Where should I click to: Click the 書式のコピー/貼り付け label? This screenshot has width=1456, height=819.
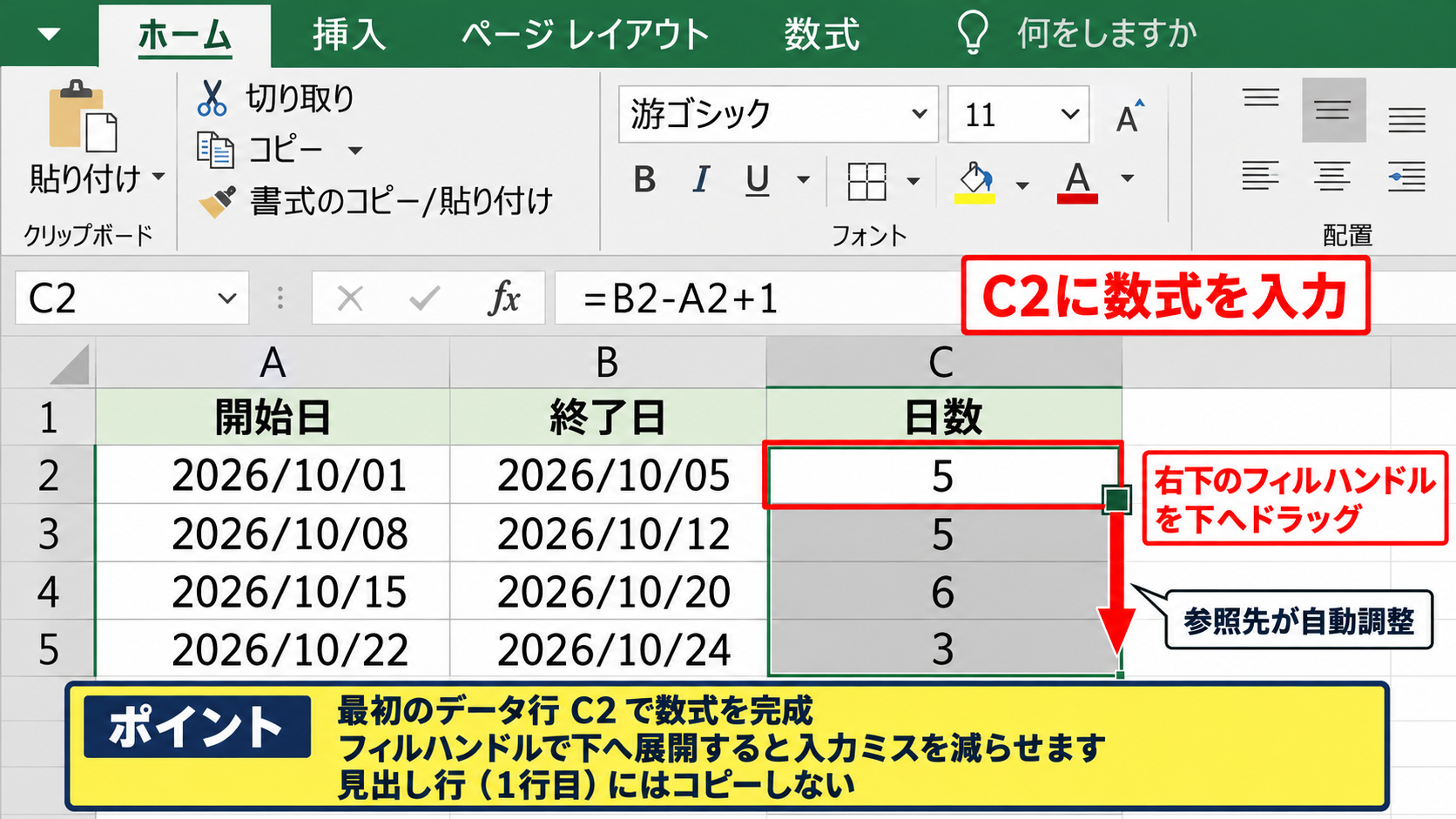point(401,201)
